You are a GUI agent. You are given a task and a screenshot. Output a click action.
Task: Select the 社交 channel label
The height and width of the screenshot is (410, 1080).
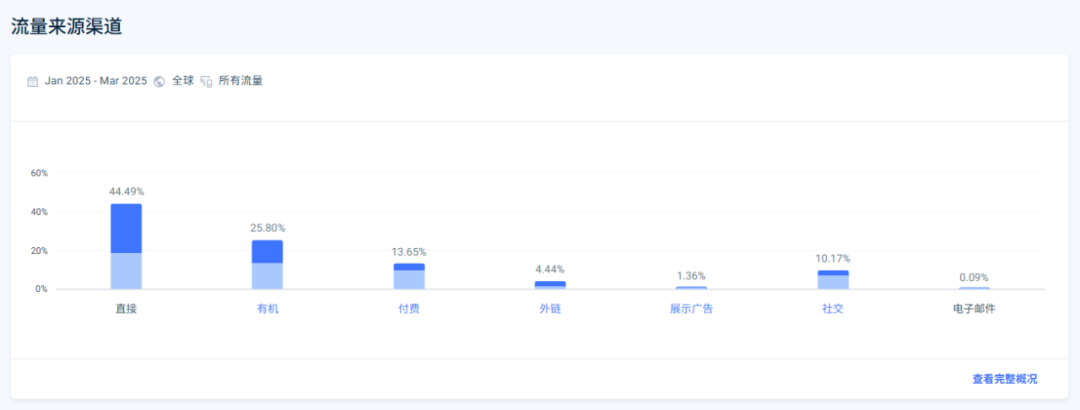[833, 309]
